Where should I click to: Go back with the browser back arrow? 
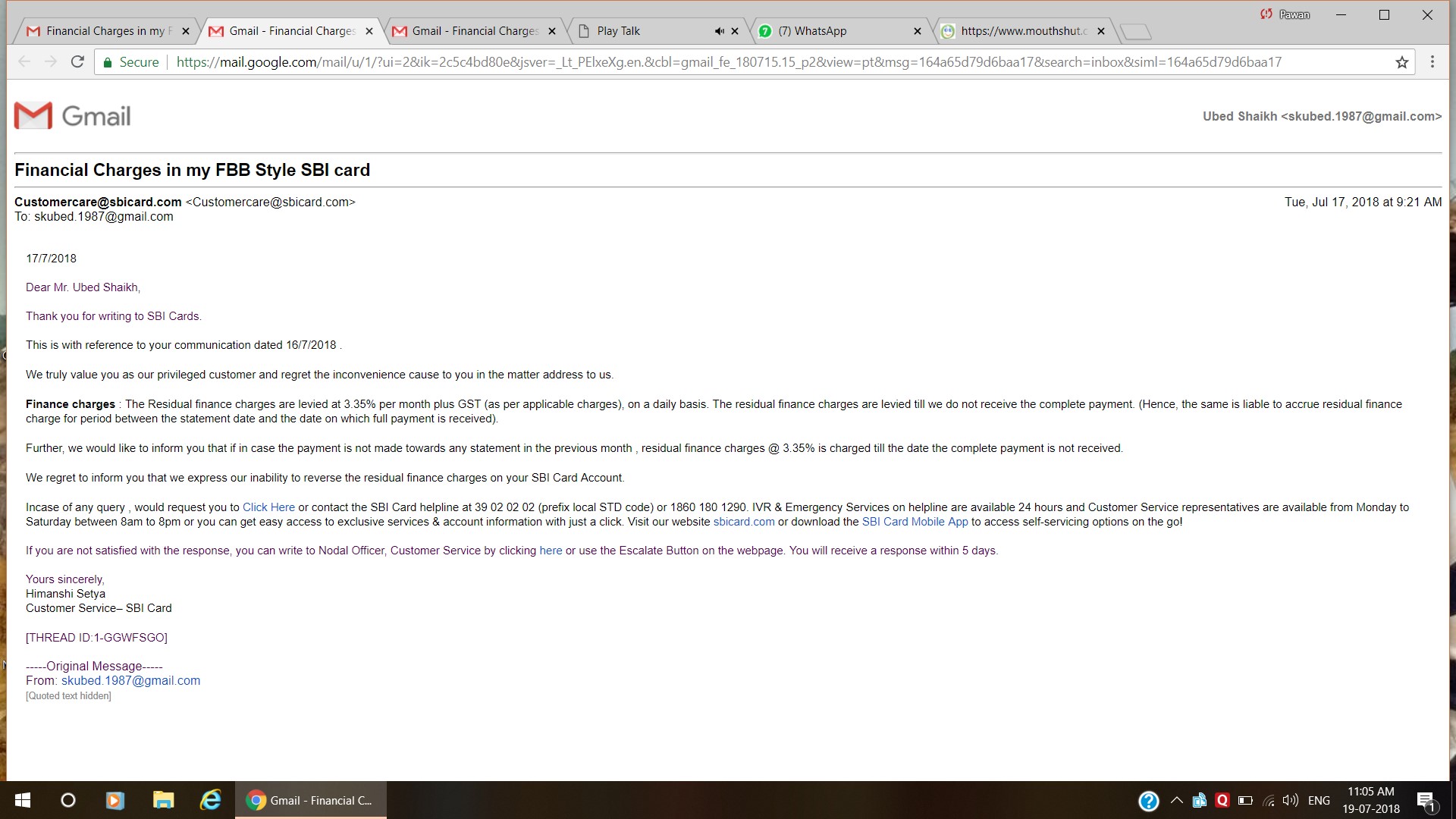pyautogui.click(x=24, y=62)
